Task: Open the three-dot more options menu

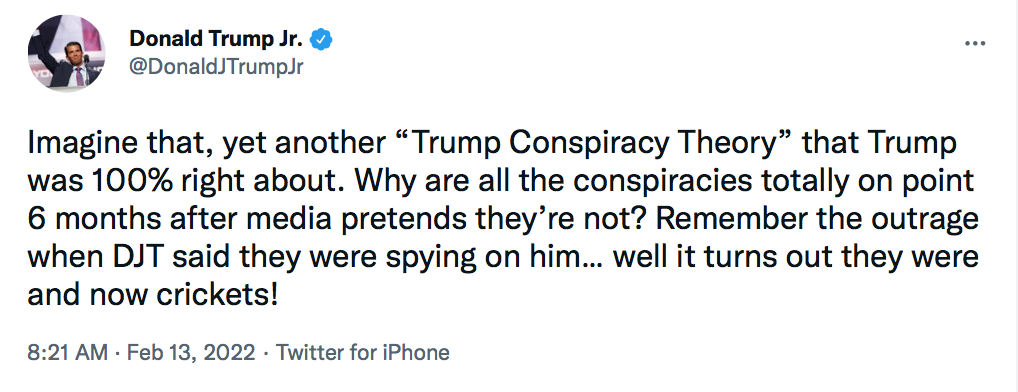Action: point(975,45)
